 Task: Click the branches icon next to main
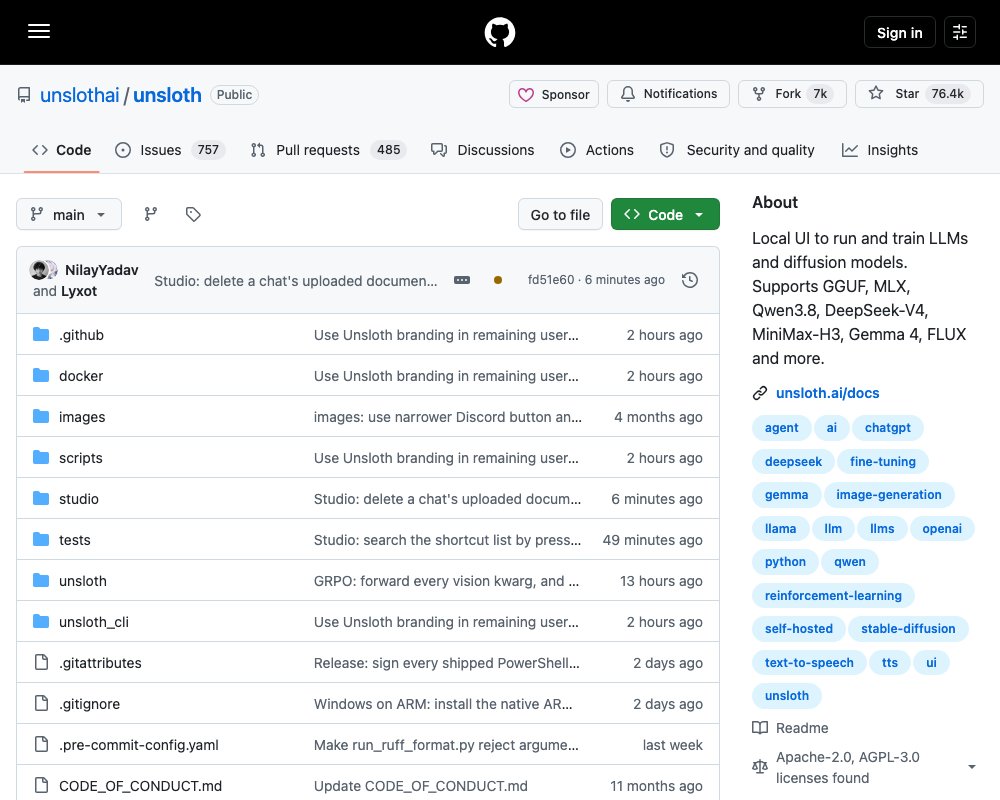click(151, 214)
